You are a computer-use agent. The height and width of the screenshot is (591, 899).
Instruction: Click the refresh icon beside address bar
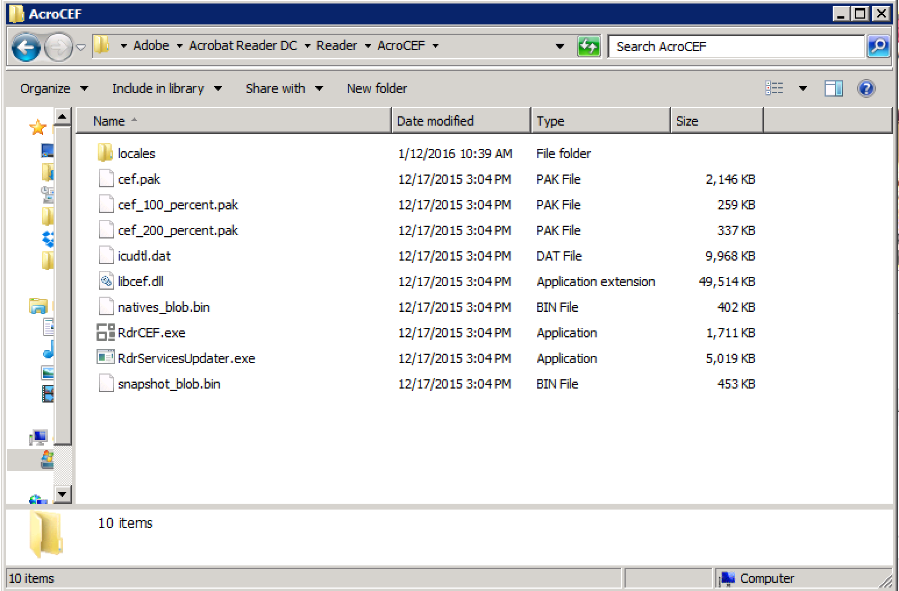click(x=588, y=46)
